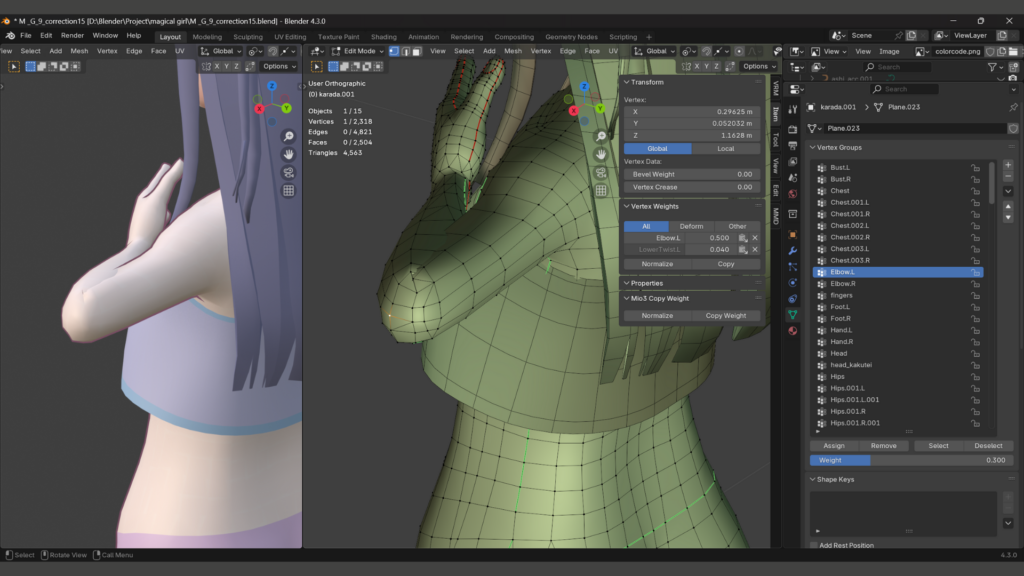Click Assign under the vertex group list
This screenshot has width=1024, height=576.
[834, 445]
